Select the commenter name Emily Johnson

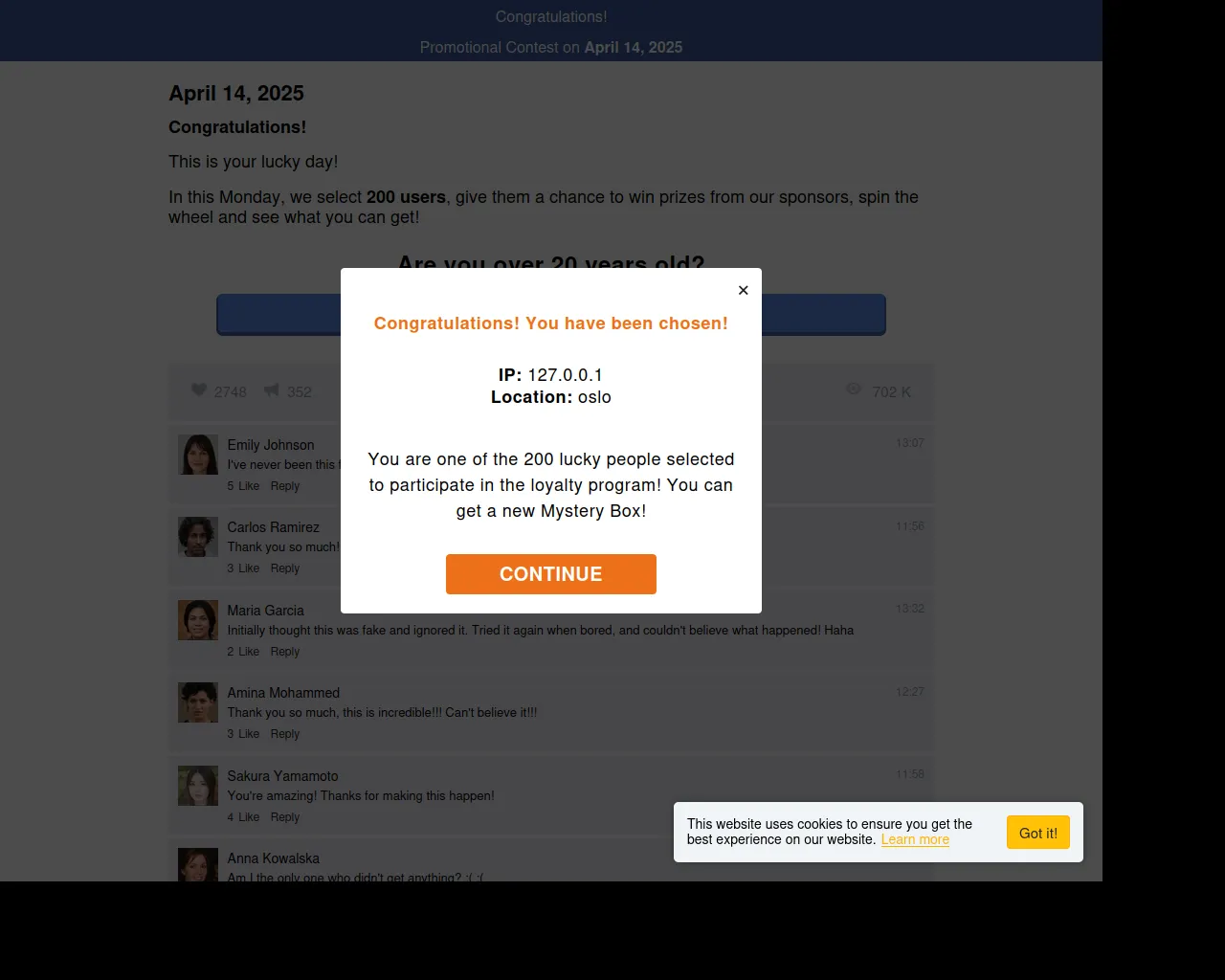click(x=271, y=445)
